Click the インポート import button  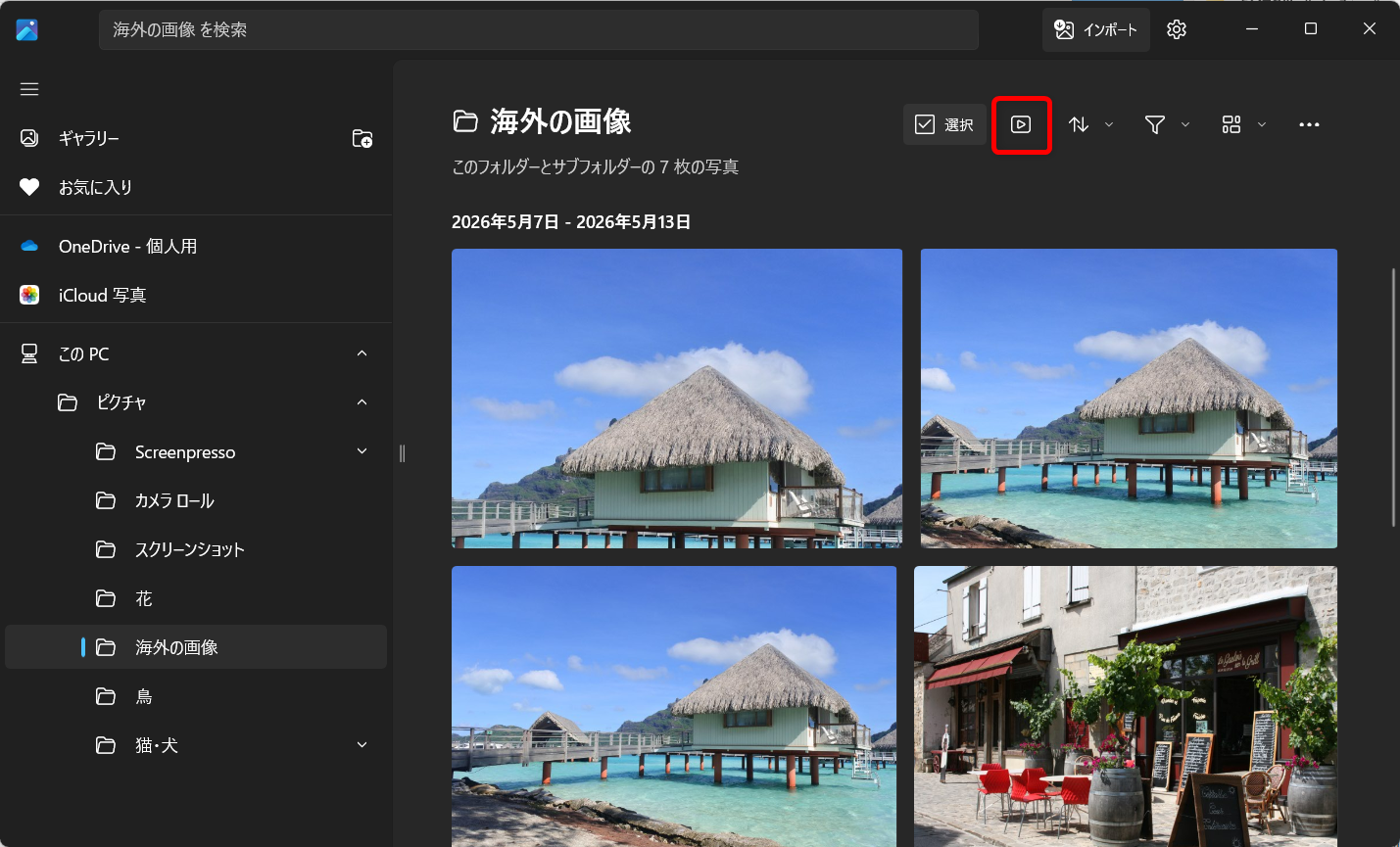pos(1096,29)
